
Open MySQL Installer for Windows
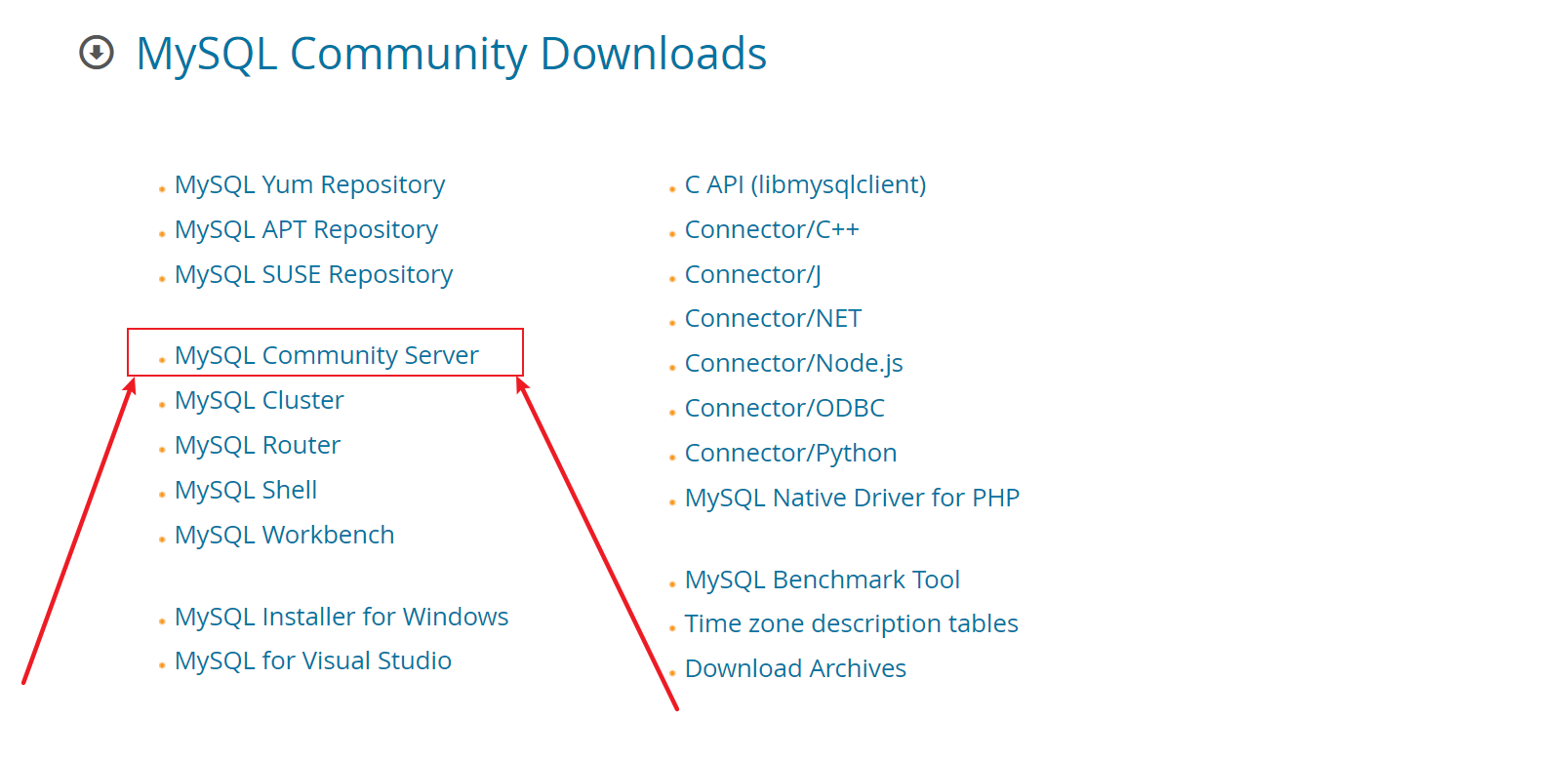[x=342, y=617]
